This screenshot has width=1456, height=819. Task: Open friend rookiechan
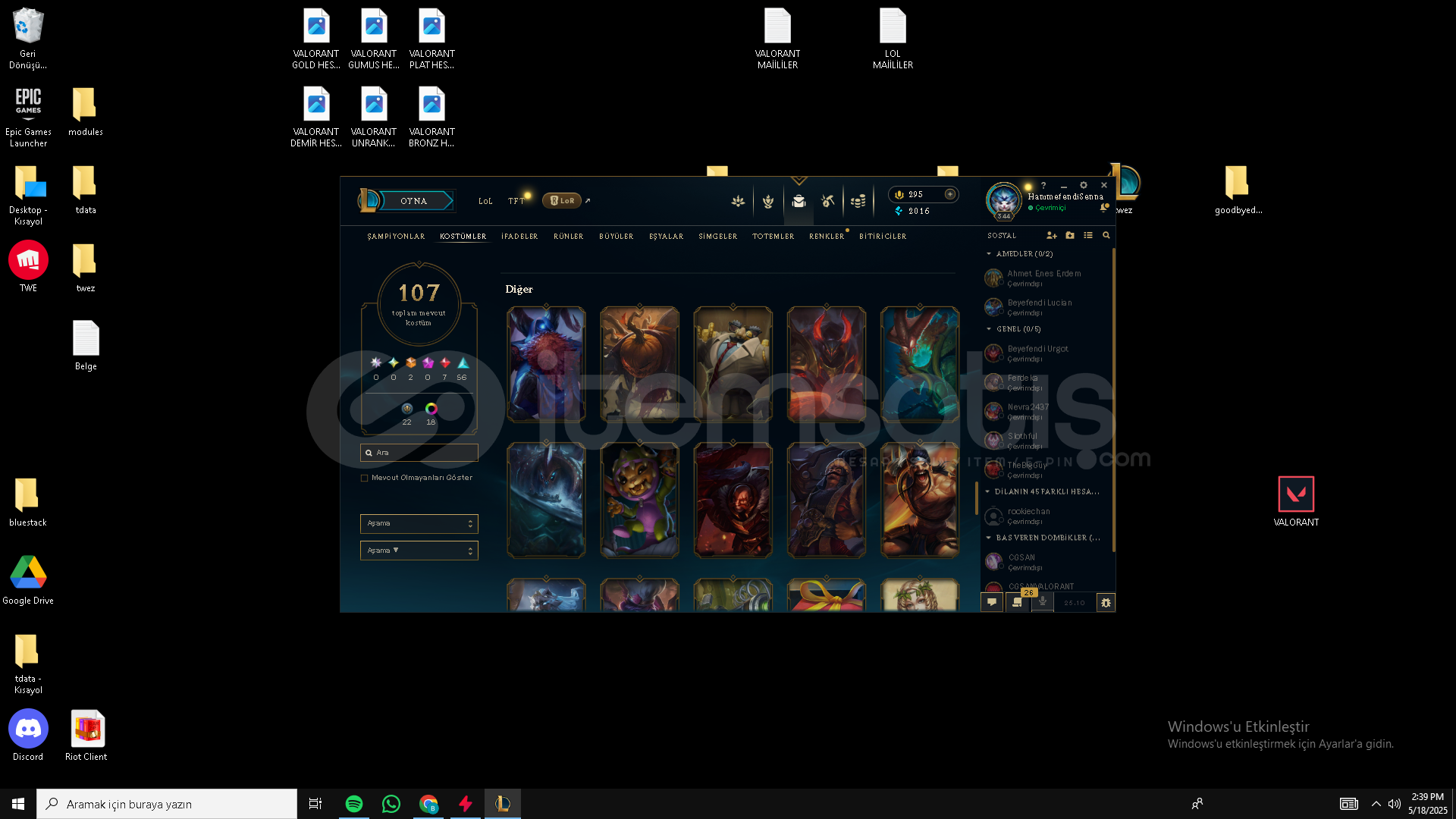pyautogui.click(x=1045, y=516)
